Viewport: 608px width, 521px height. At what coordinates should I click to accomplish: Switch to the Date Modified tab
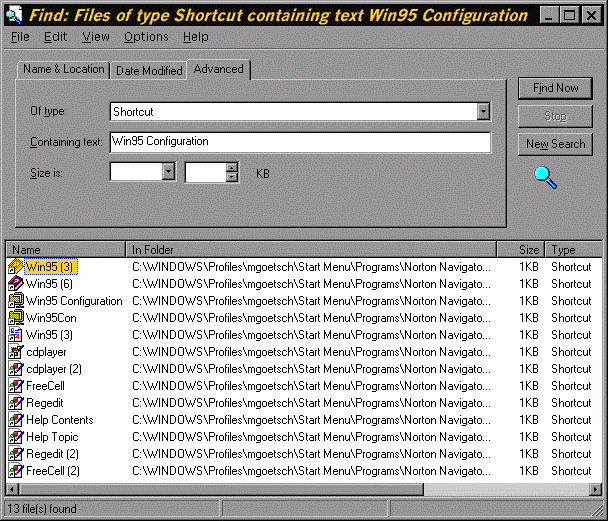pyautogui.click(x=149, y=71)
